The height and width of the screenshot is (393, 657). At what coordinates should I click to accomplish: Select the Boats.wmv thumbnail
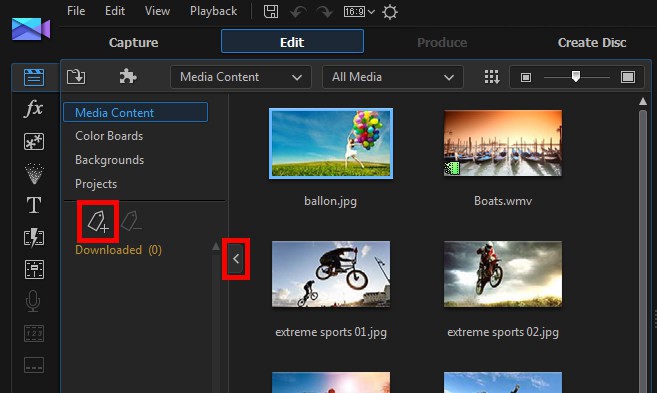click(x=503, y=143)
